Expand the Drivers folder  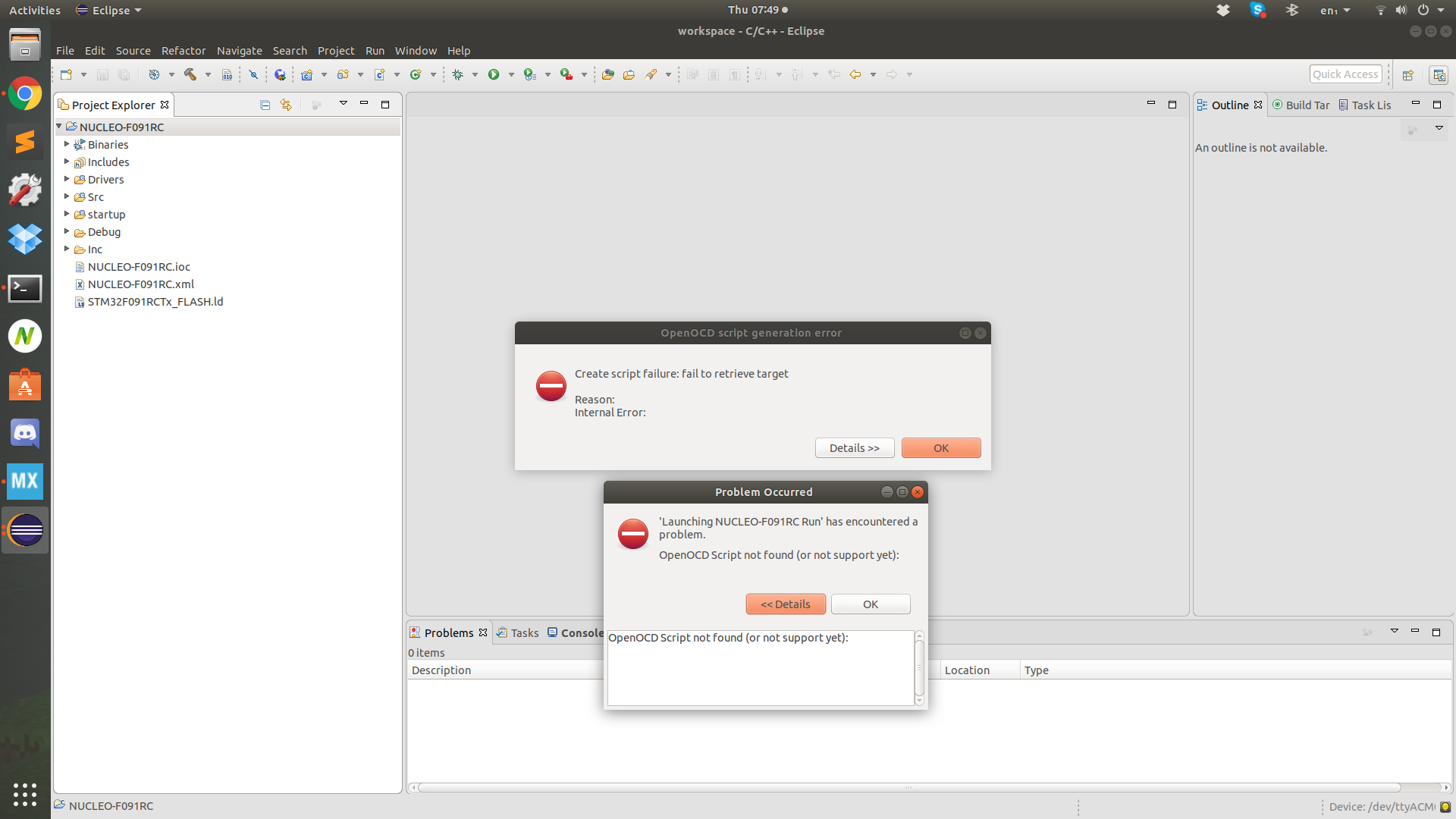67,180
